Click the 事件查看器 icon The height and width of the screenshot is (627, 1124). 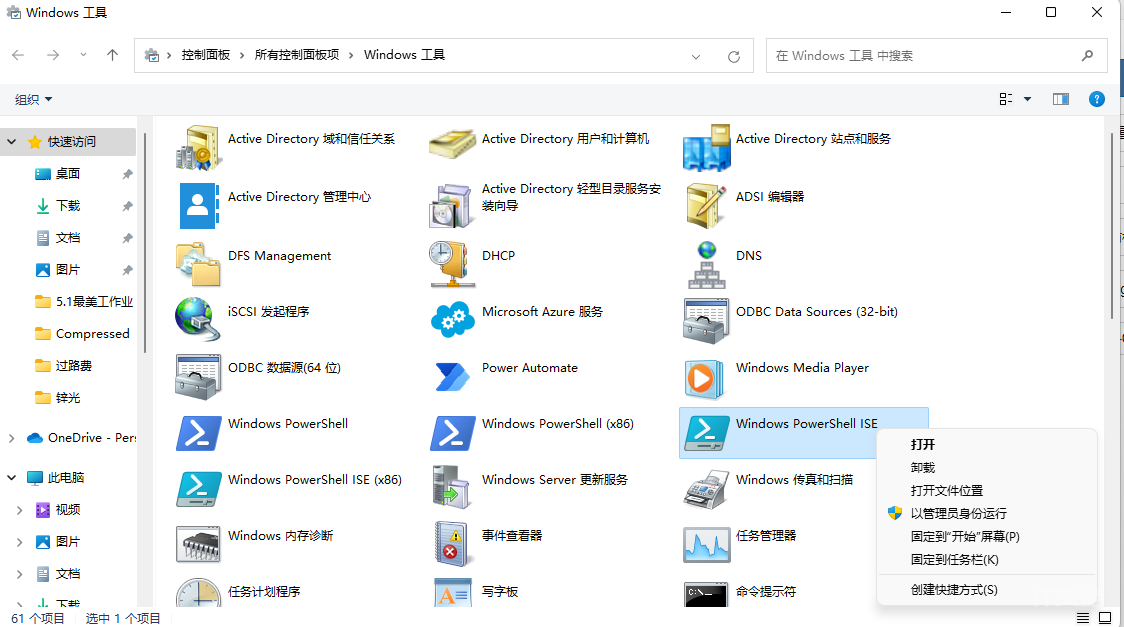452,544
